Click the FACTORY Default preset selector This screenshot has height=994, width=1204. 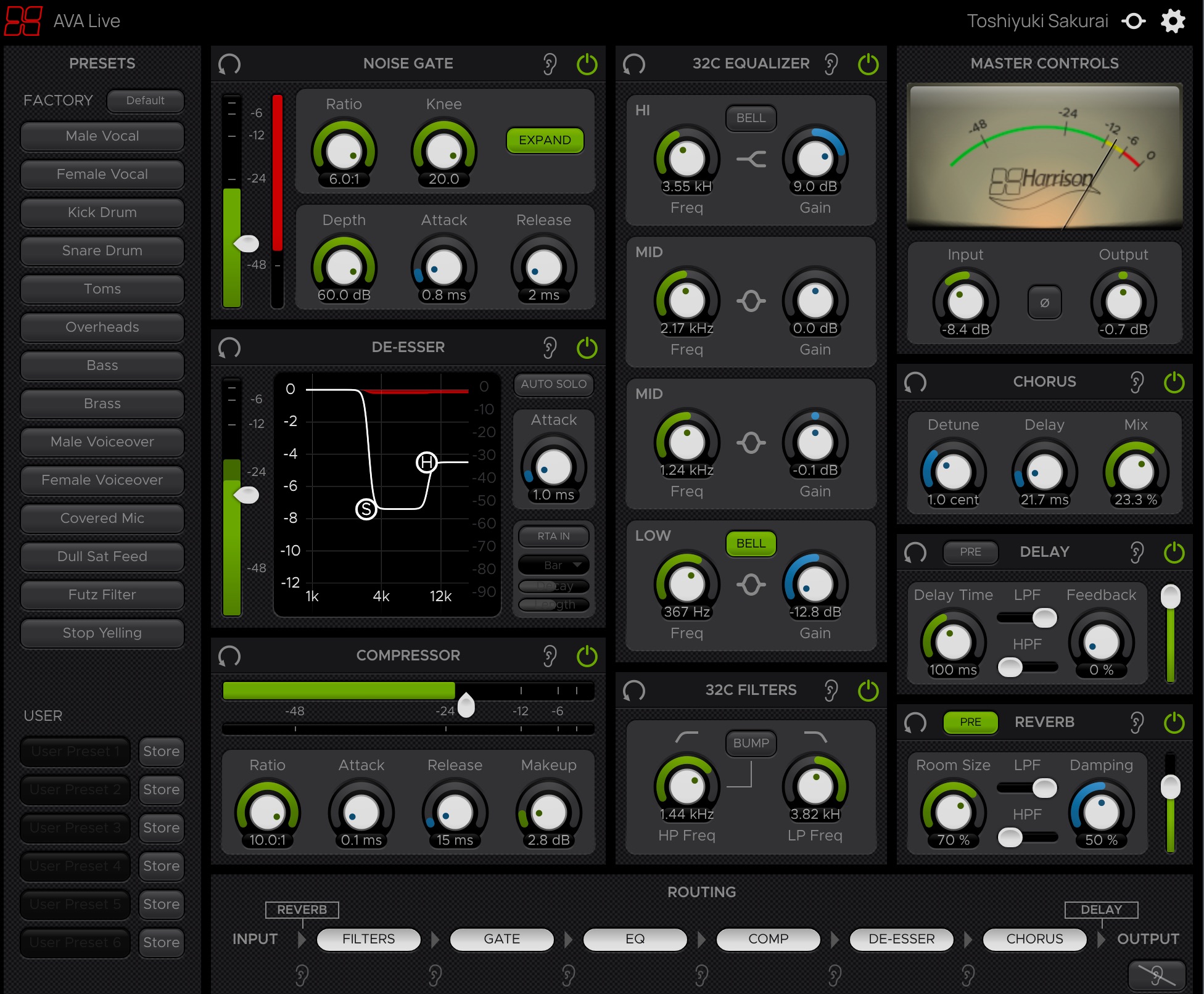145,101
